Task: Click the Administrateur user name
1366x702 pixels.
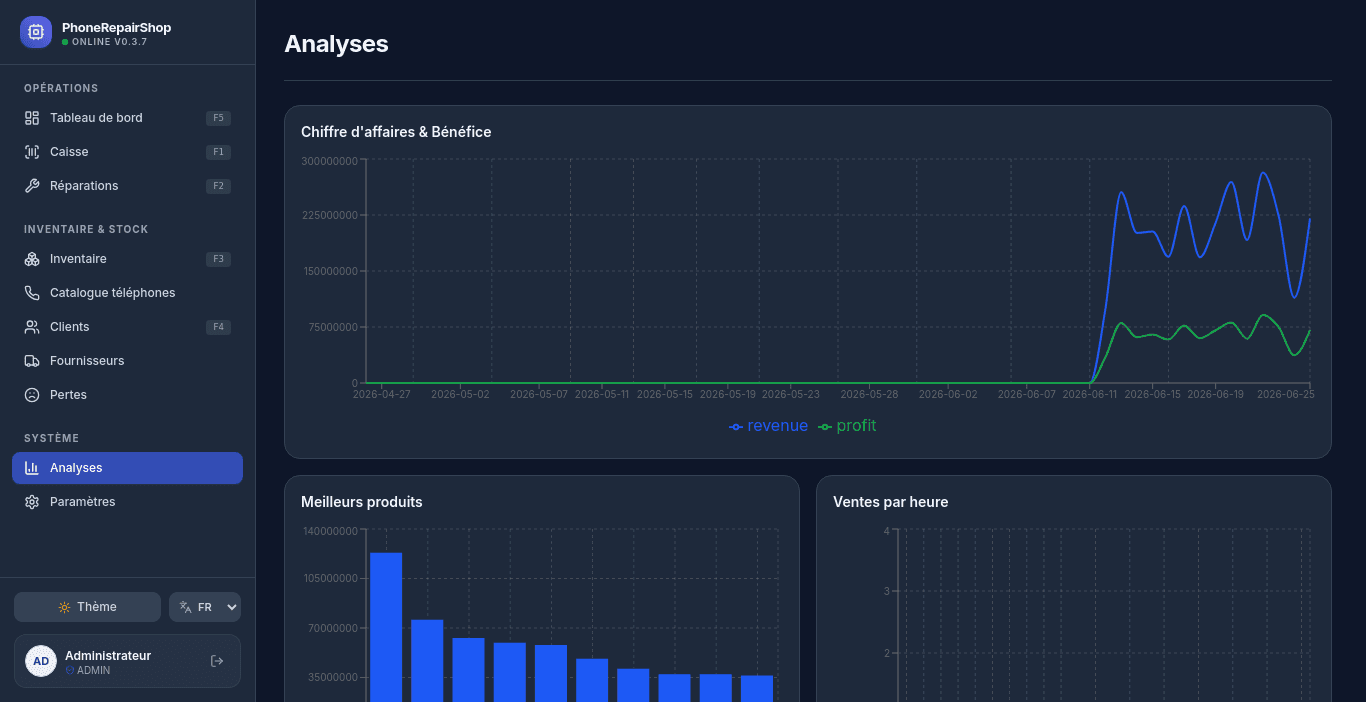Action: [x=108, y=656]
